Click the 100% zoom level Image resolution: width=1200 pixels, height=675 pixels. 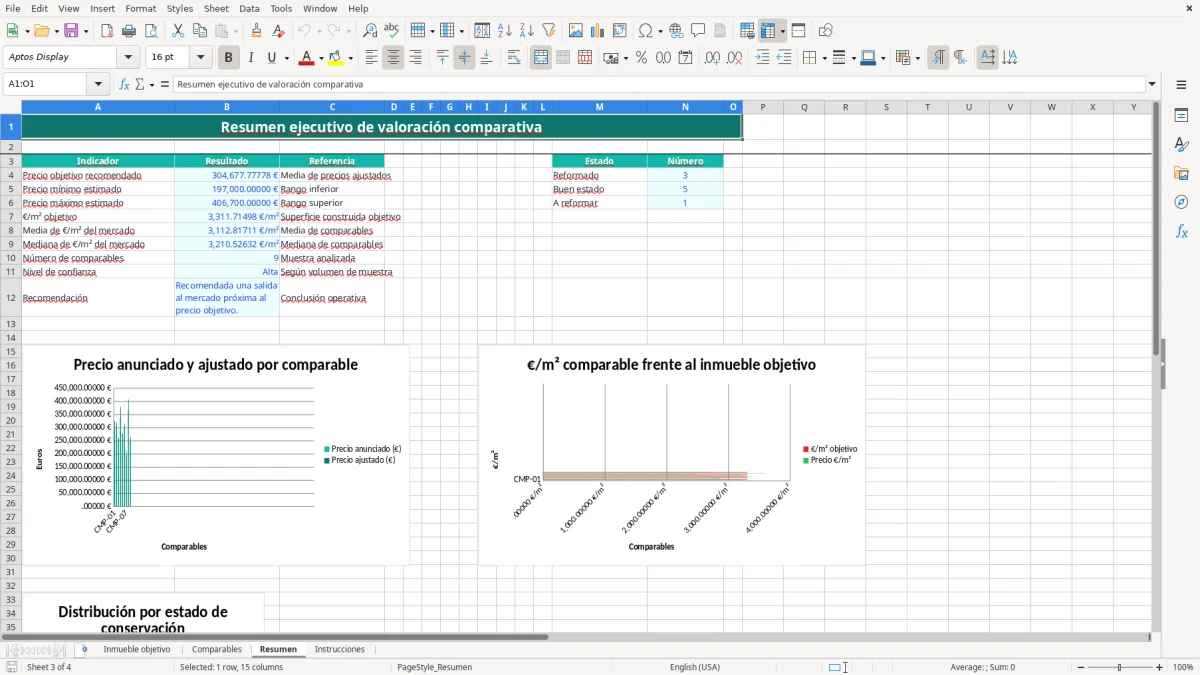(x=1183, y=667)
